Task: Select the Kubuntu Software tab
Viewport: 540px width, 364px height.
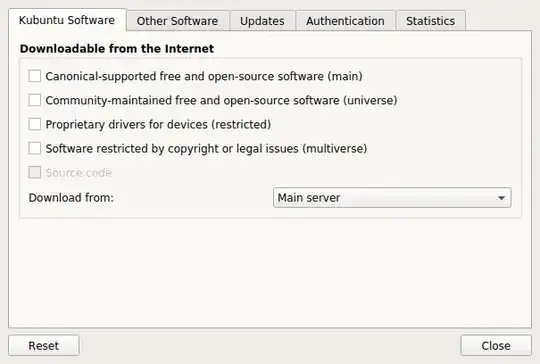Action: 67,20
